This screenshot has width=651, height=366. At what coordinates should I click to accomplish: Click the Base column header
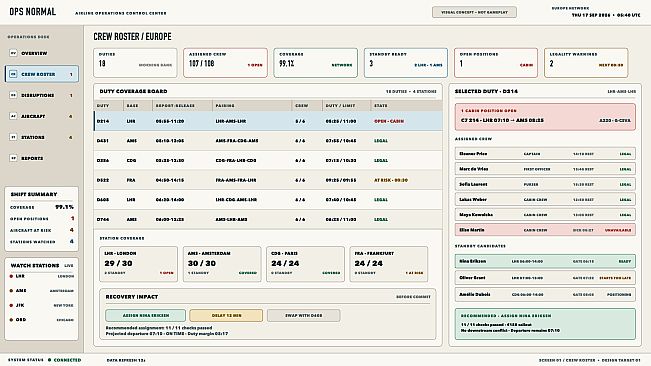pos(138,106)
